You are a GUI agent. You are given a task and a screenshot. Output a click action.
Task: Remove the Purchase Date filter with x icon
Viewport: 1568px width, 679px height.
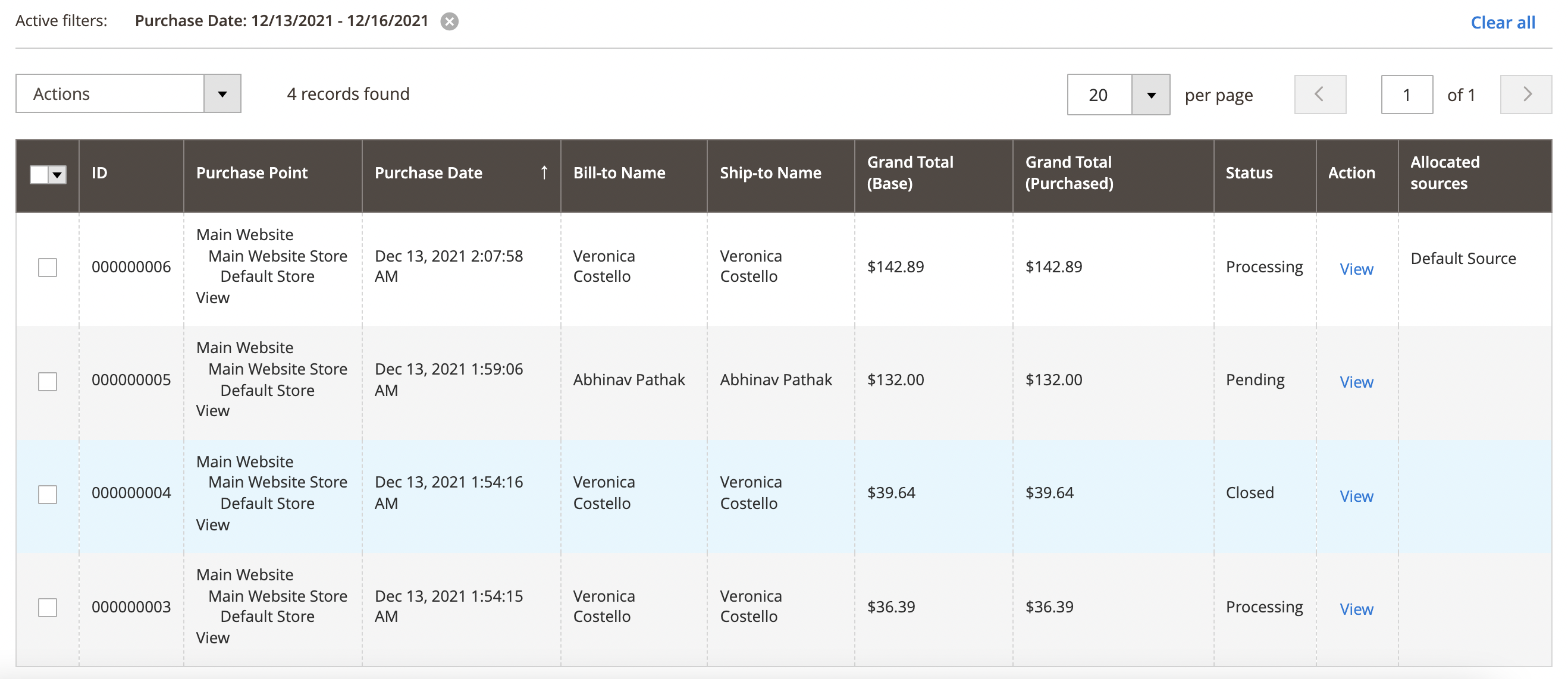pos(449,22)
